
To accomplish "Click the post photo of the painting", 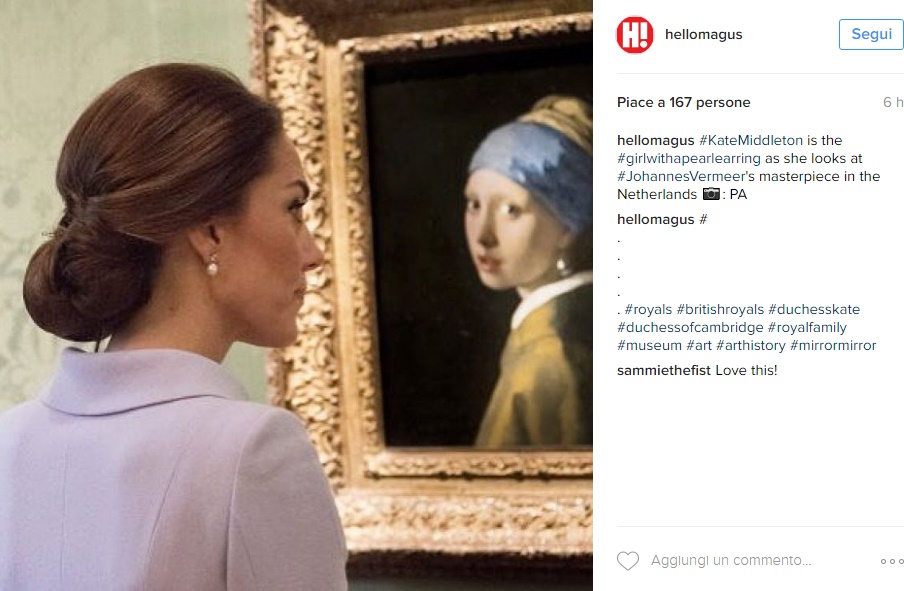I will pos(296,295).
